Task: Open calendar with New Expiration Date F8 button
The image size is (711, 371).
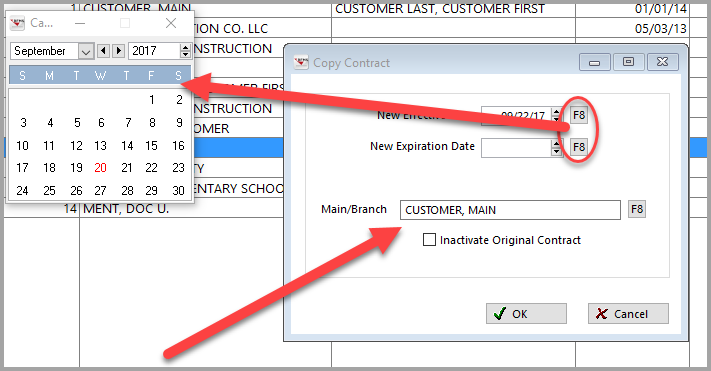Action: click(x=579, y=147)
